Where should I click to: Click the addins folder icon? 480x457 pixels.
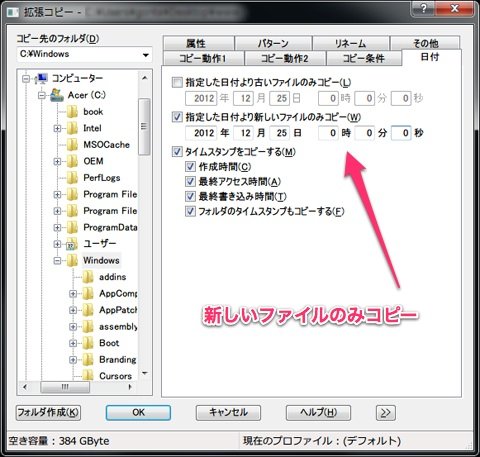tap(88, 277)
